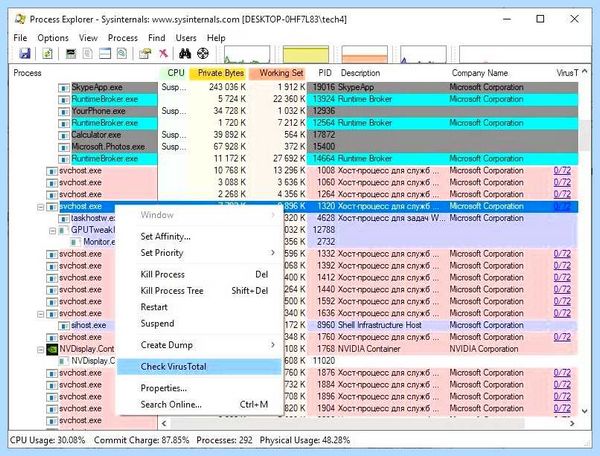The height and width of the screenshot is (456, 600).
Task: Open the System Information toolbar icon
Action: coord(71,54)
